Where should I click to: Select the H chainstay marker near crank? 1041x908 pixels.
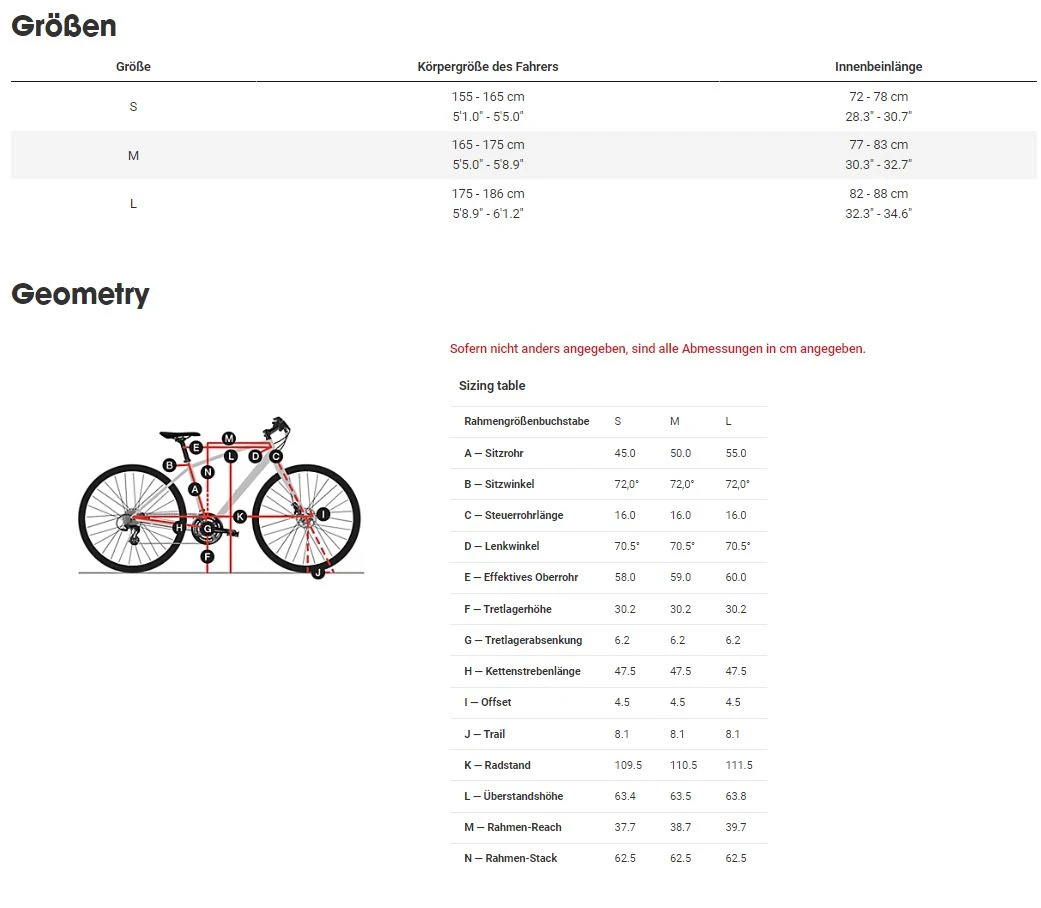pos(179,527)
